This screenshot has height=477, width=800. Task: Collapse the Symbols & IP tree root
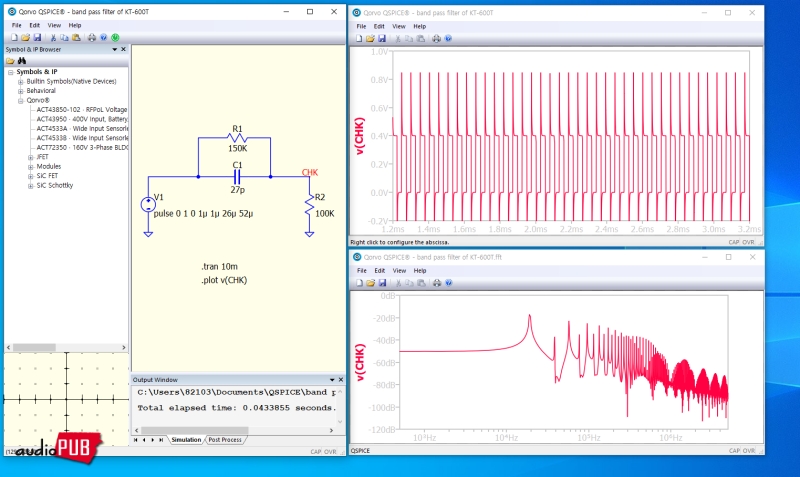tap(10, 72)
